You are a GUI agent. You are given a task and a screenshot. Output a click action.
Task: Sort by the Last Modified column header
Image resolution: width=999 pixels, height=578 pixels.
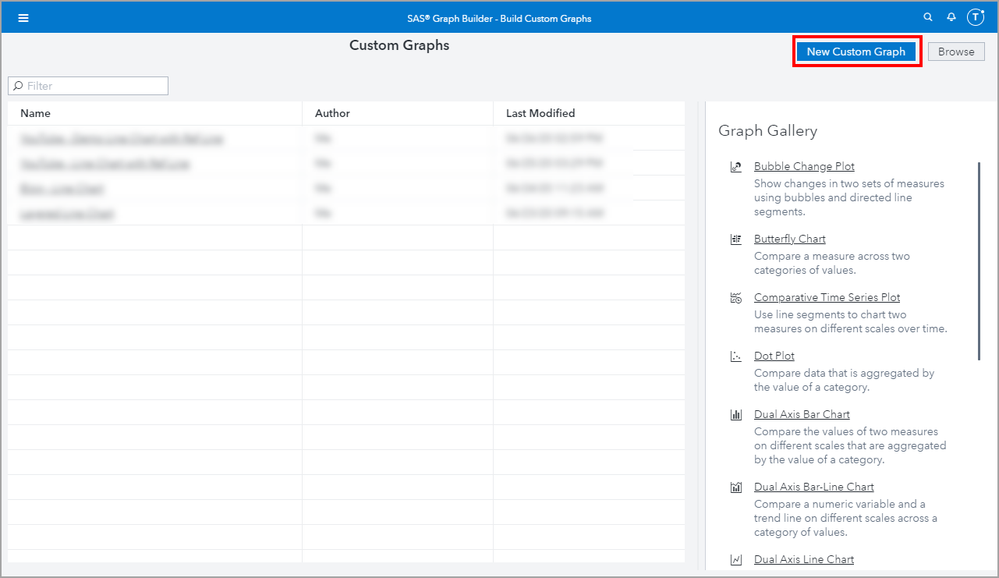point(540,113)
